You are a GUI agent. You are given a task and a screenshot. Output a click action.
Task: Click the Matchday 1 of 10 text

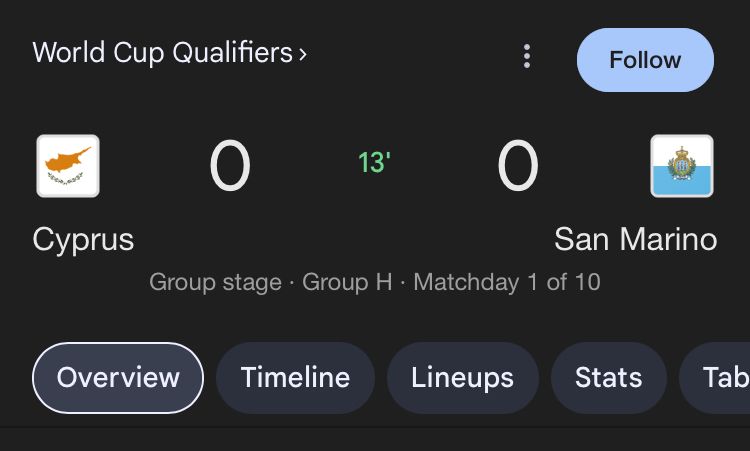pos(507,282)
